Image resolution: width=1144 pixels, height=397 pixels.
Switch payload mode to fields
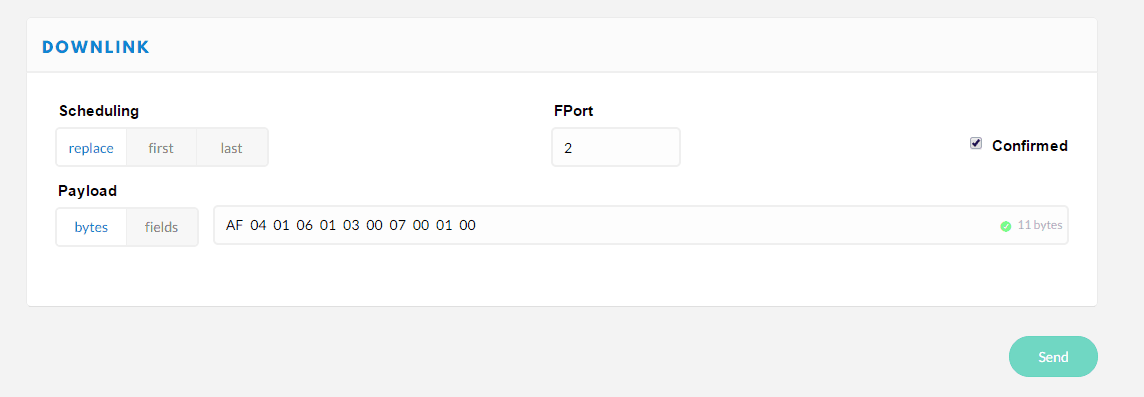pos(162,227)
